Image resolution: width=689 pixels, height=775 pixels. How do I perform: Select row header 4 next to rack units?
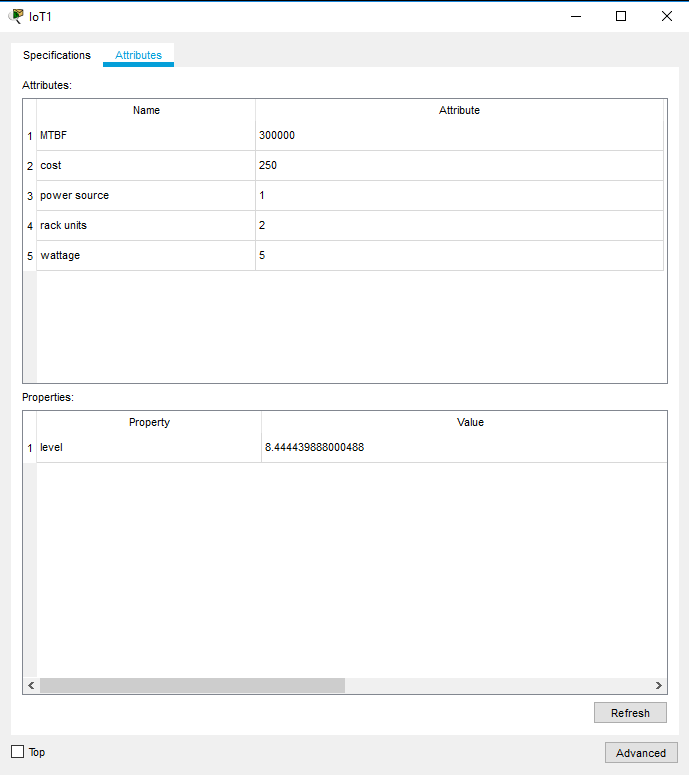(x=30, y=226)
